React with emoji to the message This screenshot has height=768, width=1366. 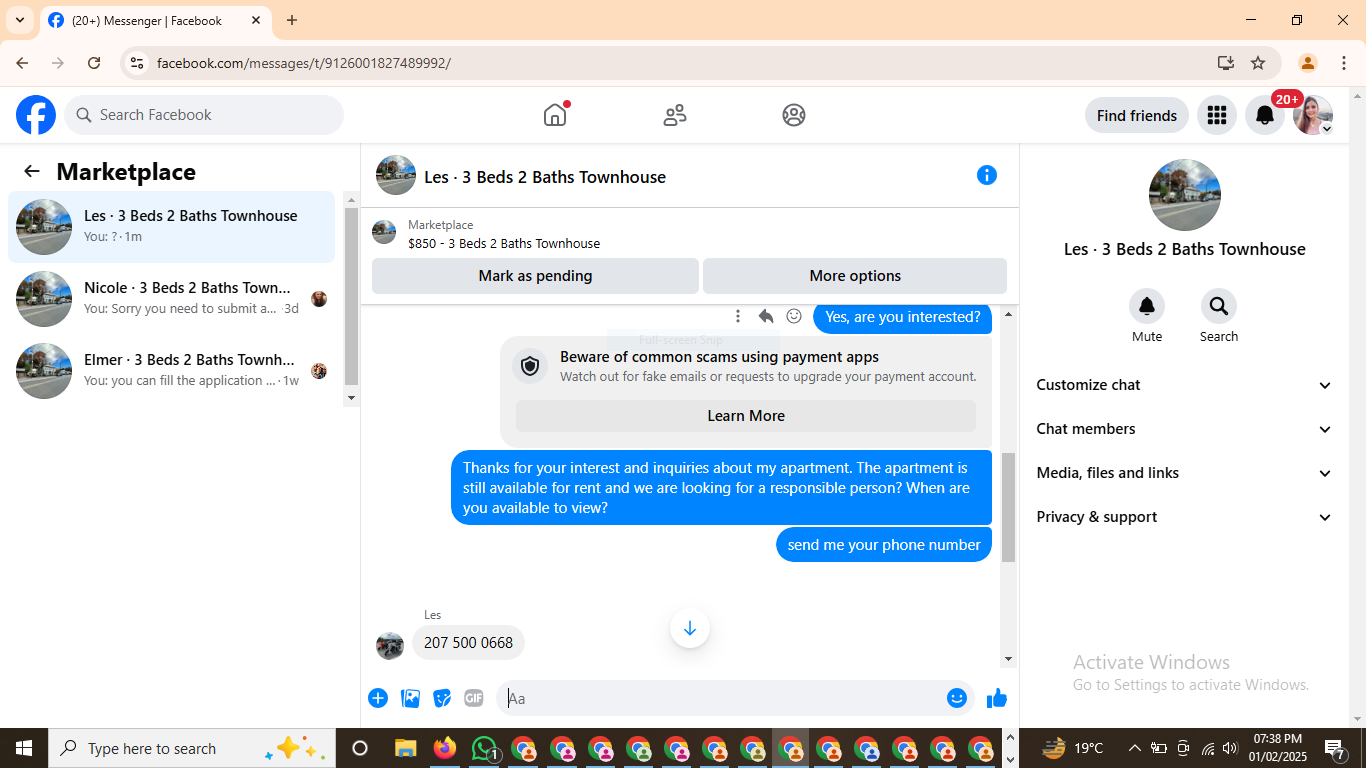tap(794, 316)
